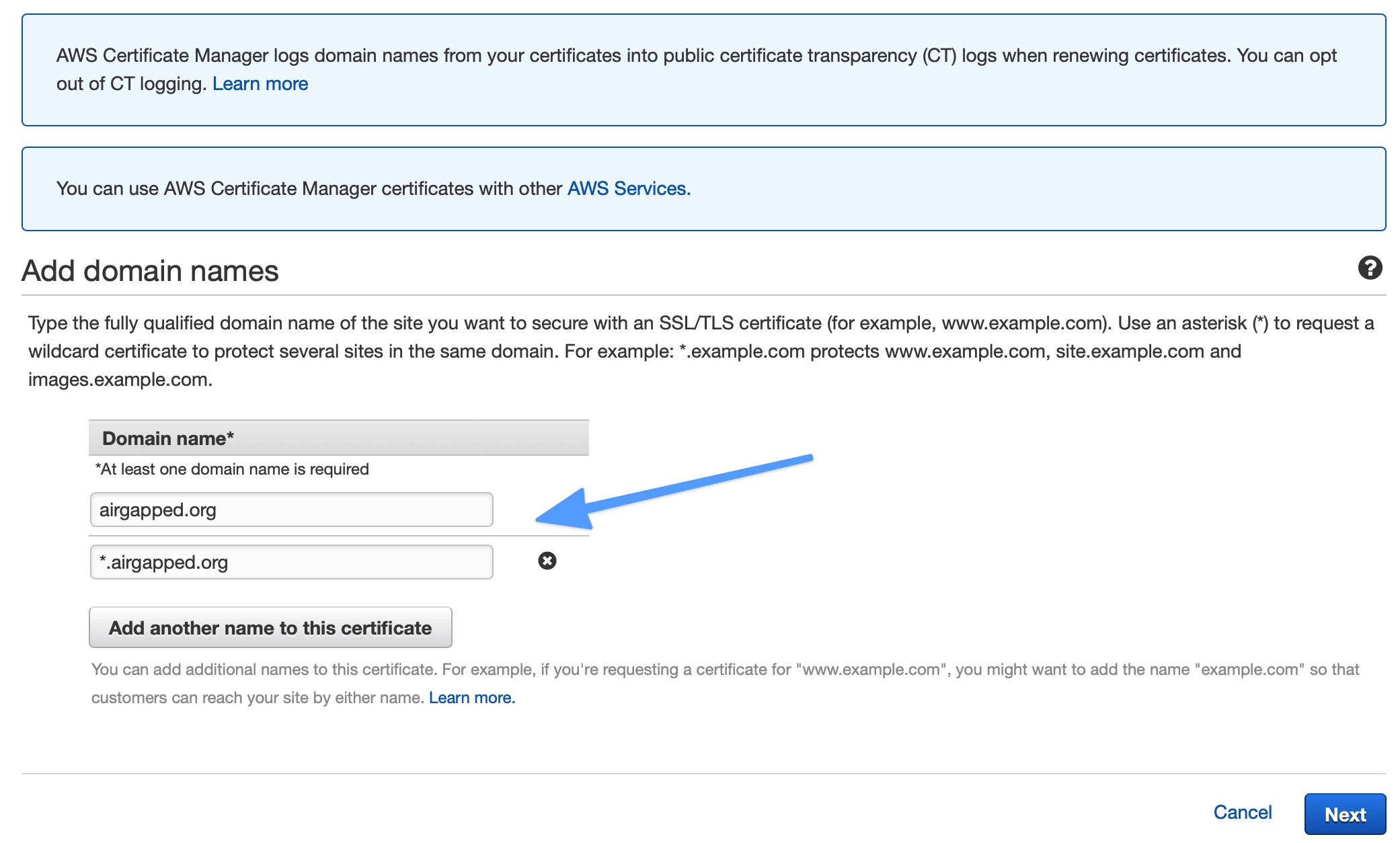The image size is (1400, 843).
Task: Click the close/remove icon on *.airgapped.org
Action: (x=547, y=562)
